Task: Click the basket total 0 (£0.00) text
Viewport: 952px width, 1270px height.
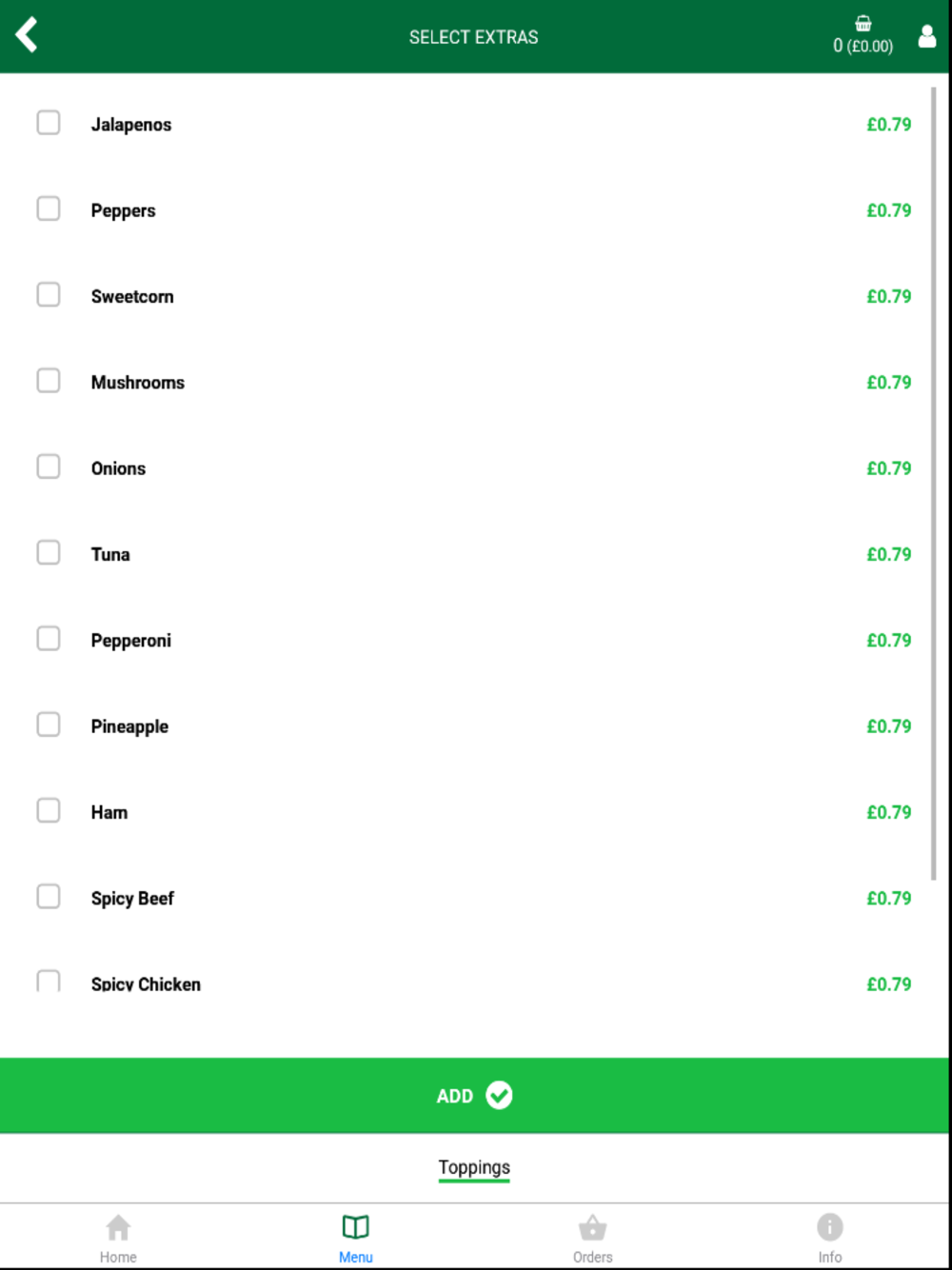Action: click(x=863, y=46)
